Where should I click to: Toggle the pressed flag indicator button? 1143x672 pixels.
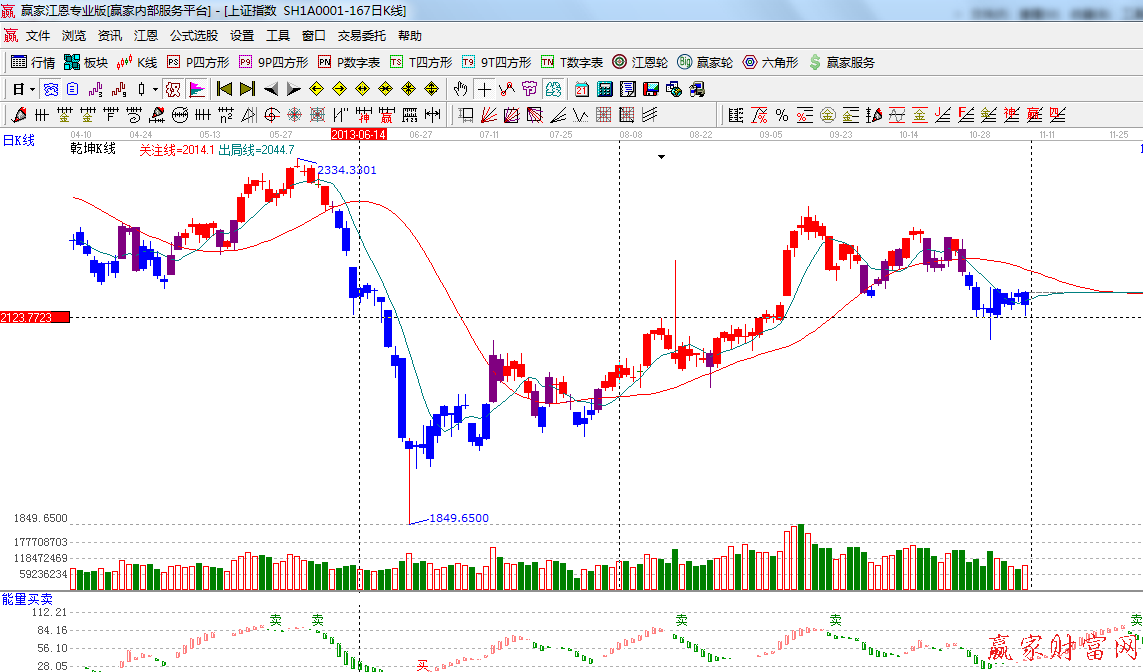[196, 89]
